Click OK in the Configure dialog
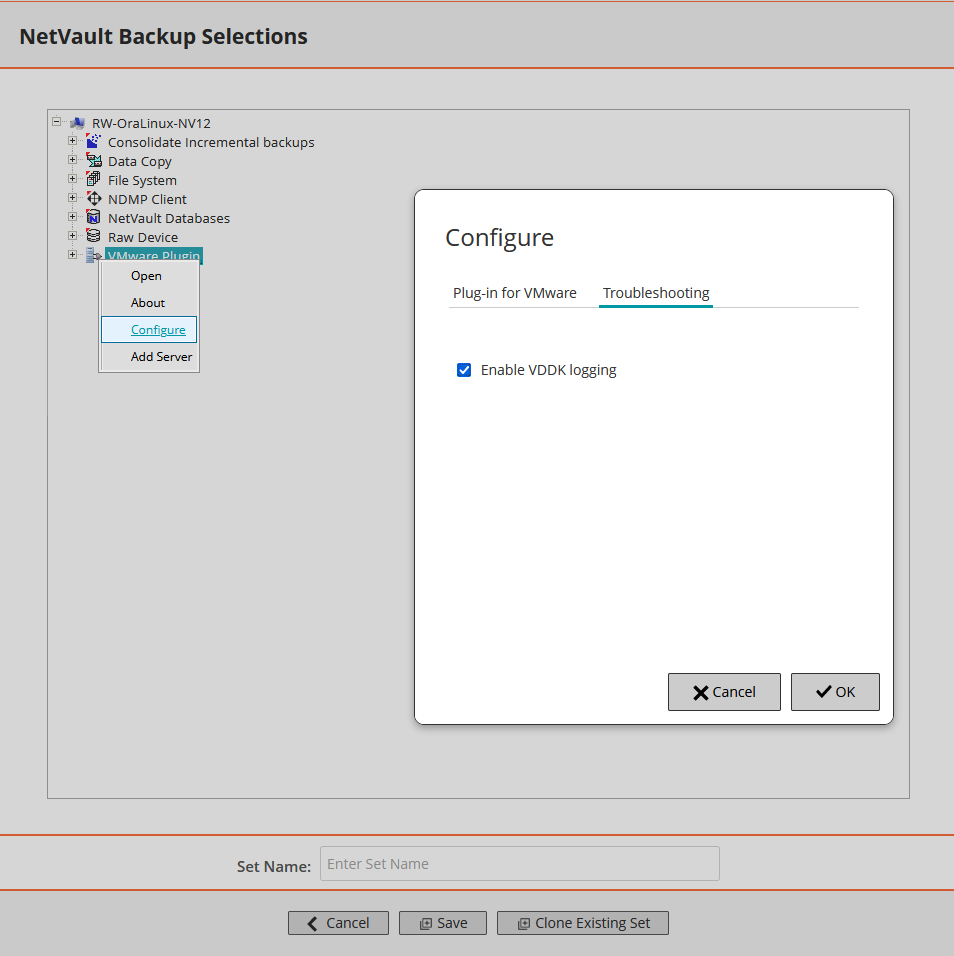954x956 pixels. pyautogui.click(x=835, y=691)
